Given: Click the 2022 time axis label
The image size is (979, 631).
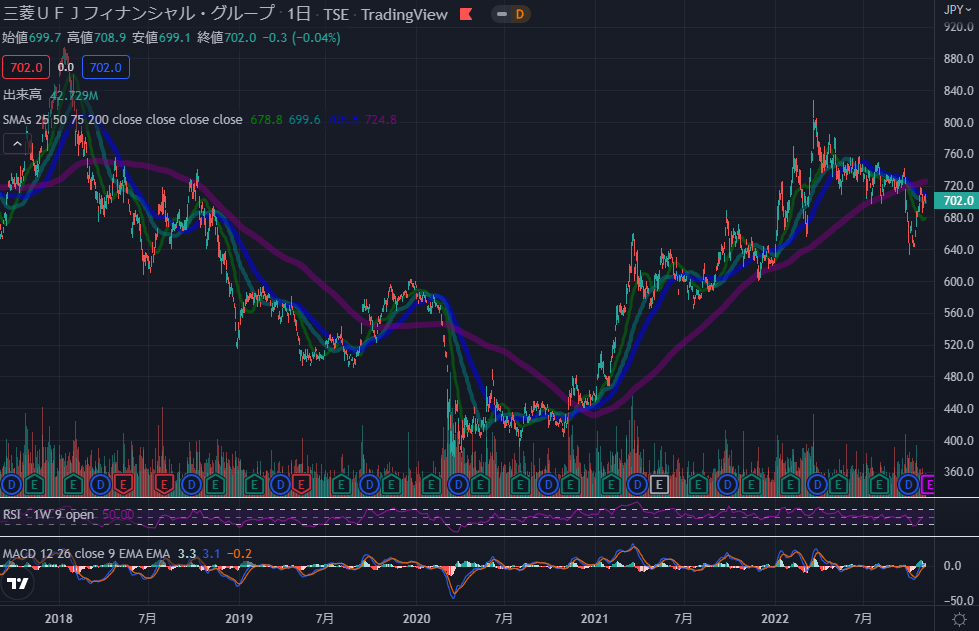Looking at the screenshot, I should tap(775, 619).
